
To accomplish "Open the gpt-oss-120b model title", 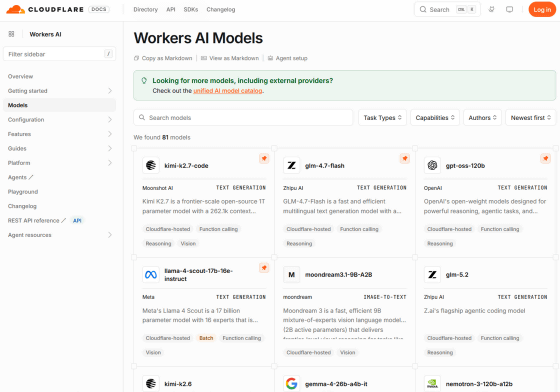I will coord(465,166).
